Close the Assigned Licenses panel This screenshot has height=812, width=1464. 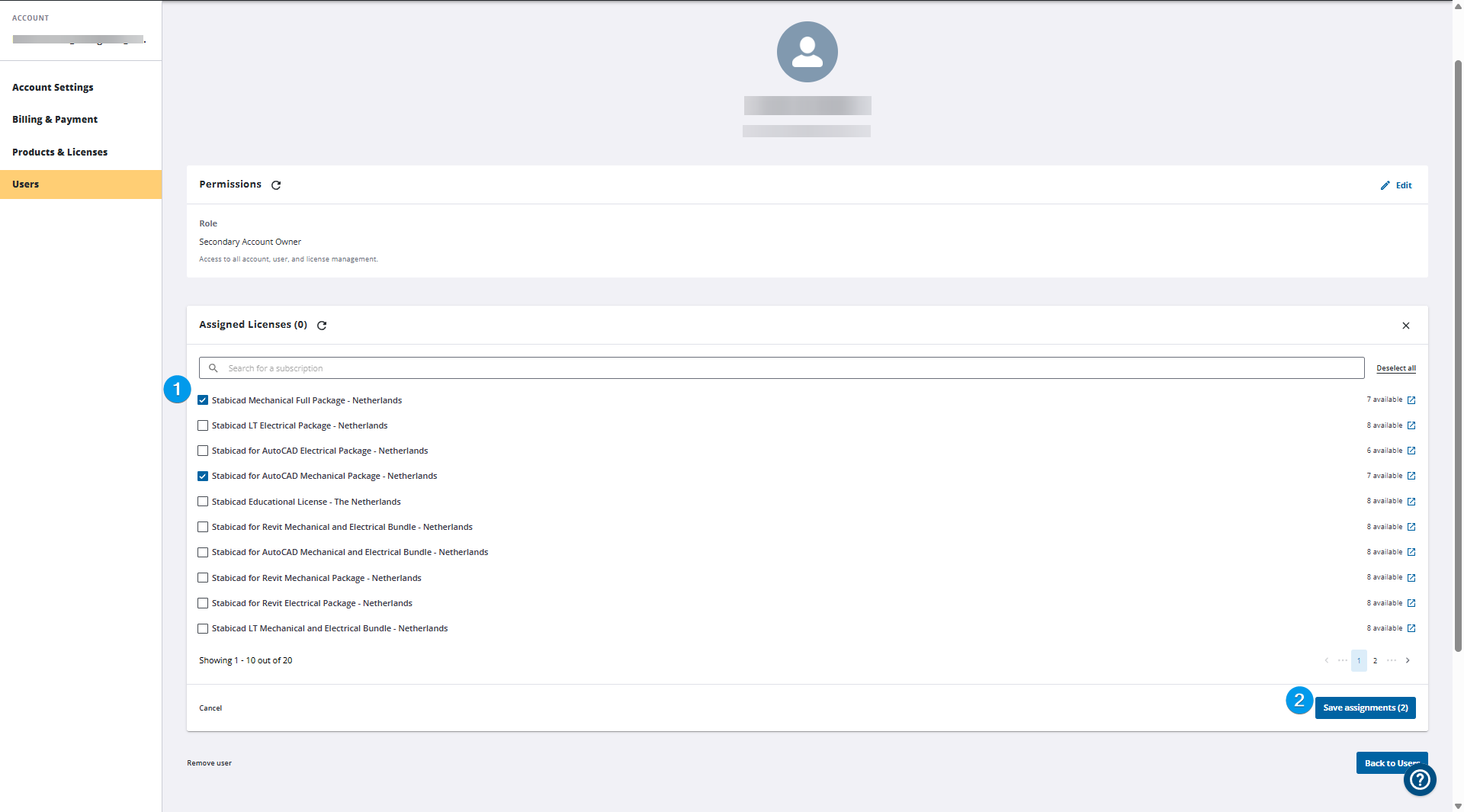[1406, 326]
